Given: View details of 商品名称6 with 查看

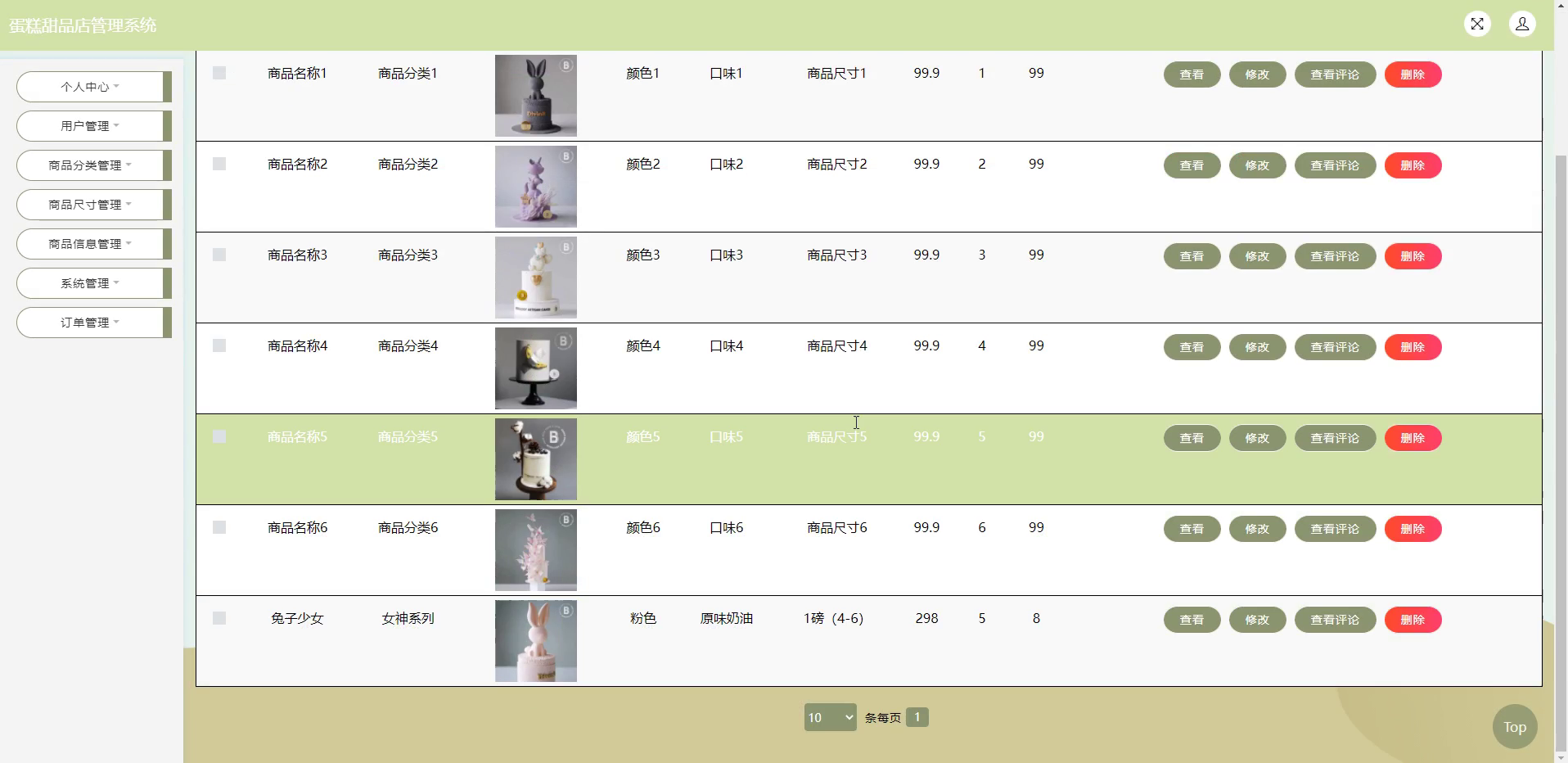Looking at the screenshot, I should coord(1192,529).
